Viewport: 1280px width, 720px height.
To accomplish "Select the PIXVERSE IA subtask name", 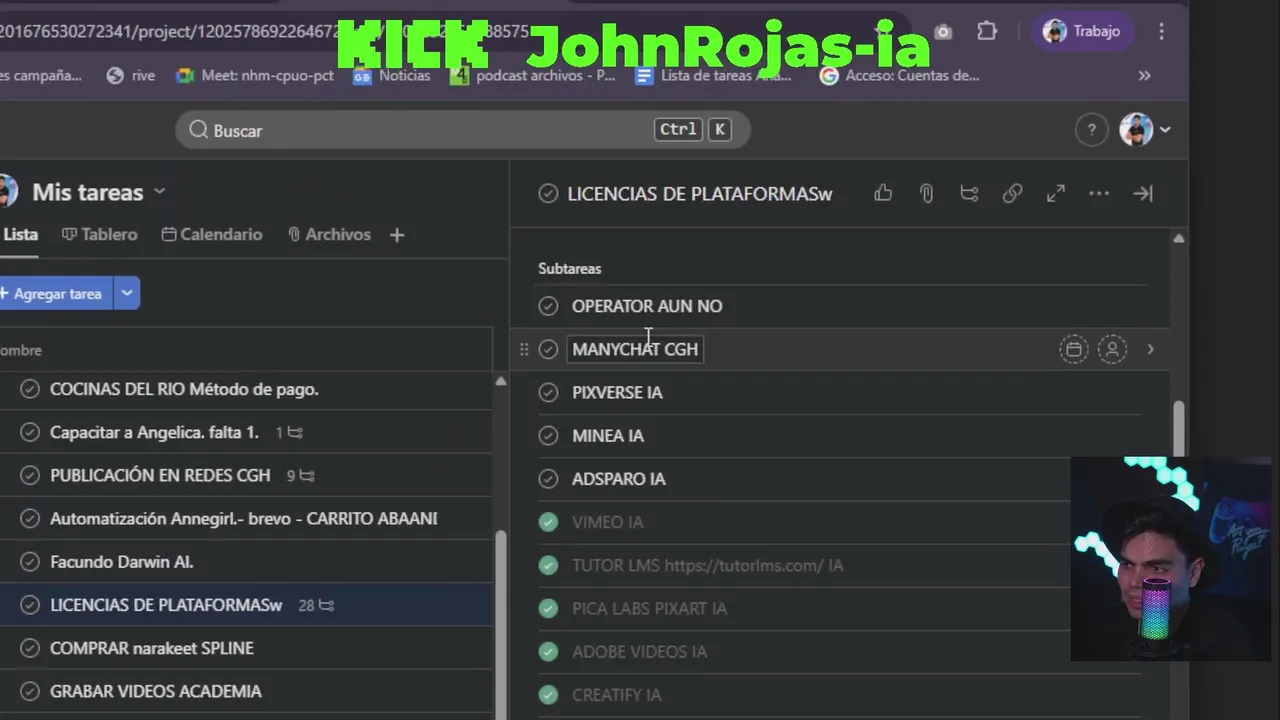I will tap(617, 392).
